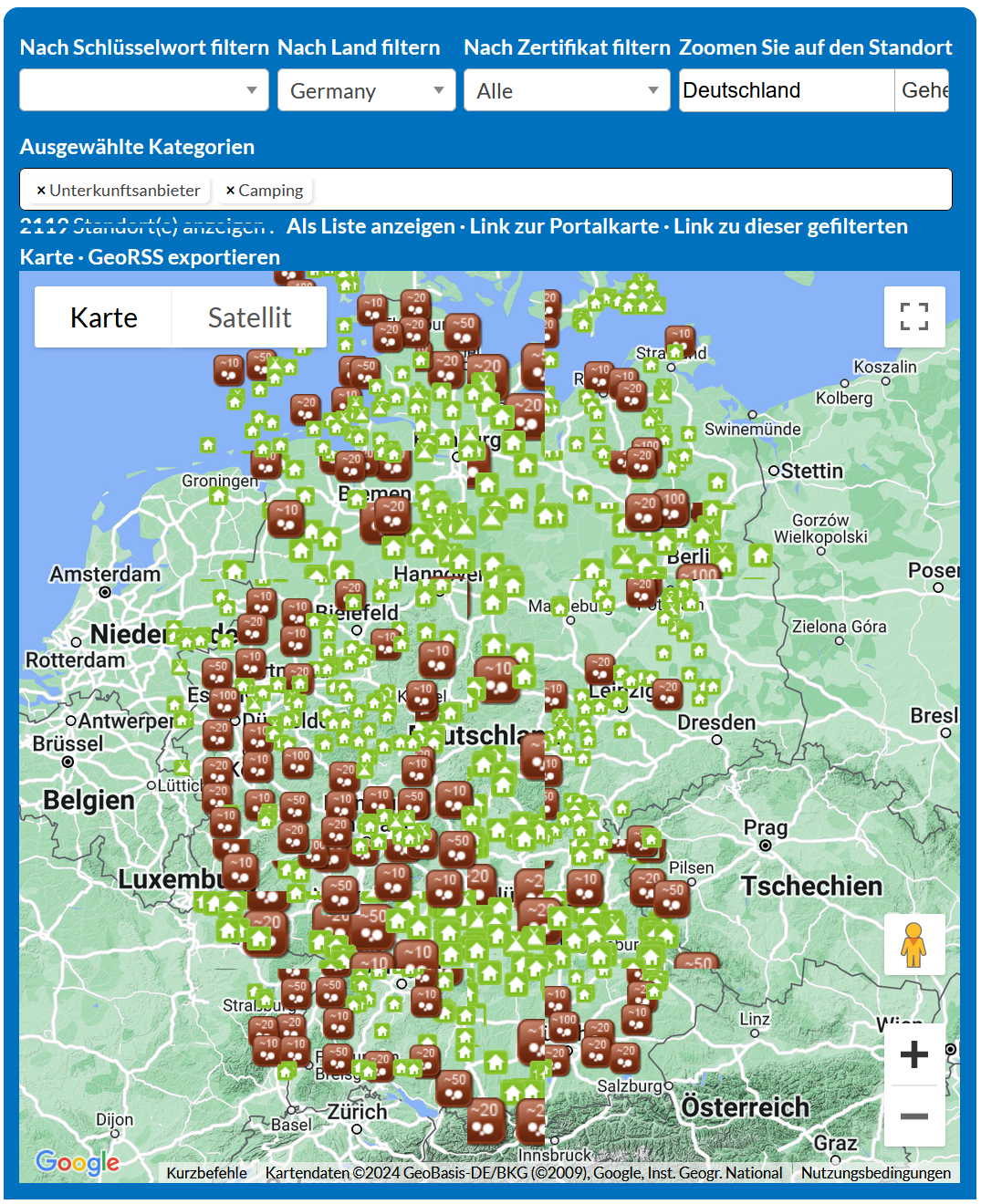Screen dimensions: 981x1204
Task: Zoom in with the plus button
Action: point(913,1054)
